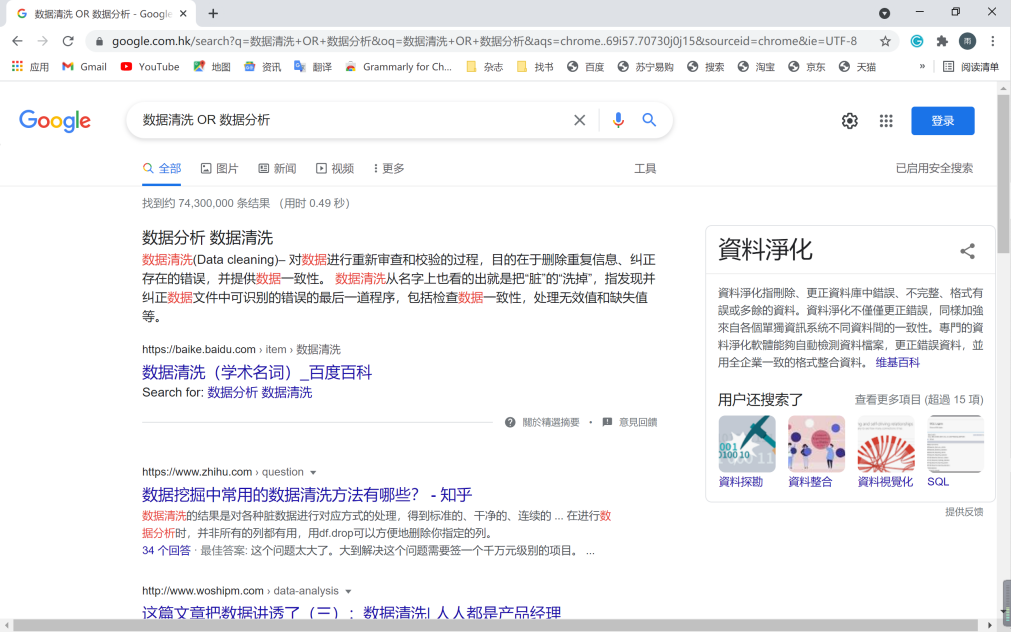Switch to the 新闻 news tab
This screenshot has height=632, width=1011.
[x=277, y=169]
